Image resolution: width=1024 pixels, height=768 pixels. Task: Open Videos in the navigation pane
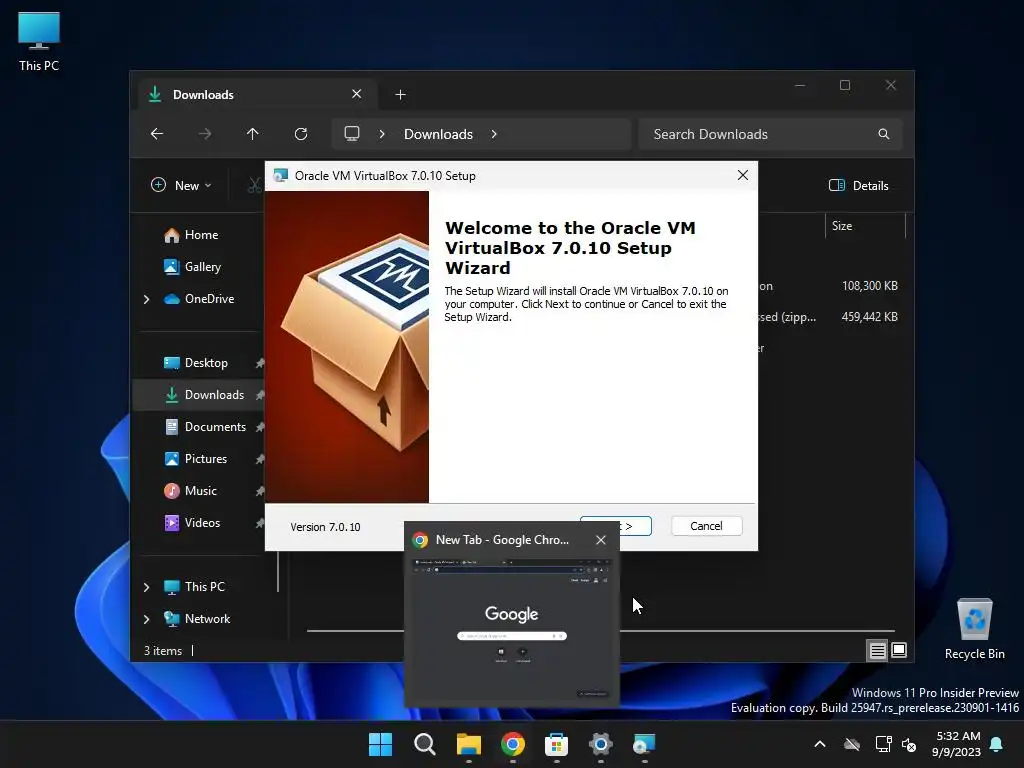tap(202, 522)
